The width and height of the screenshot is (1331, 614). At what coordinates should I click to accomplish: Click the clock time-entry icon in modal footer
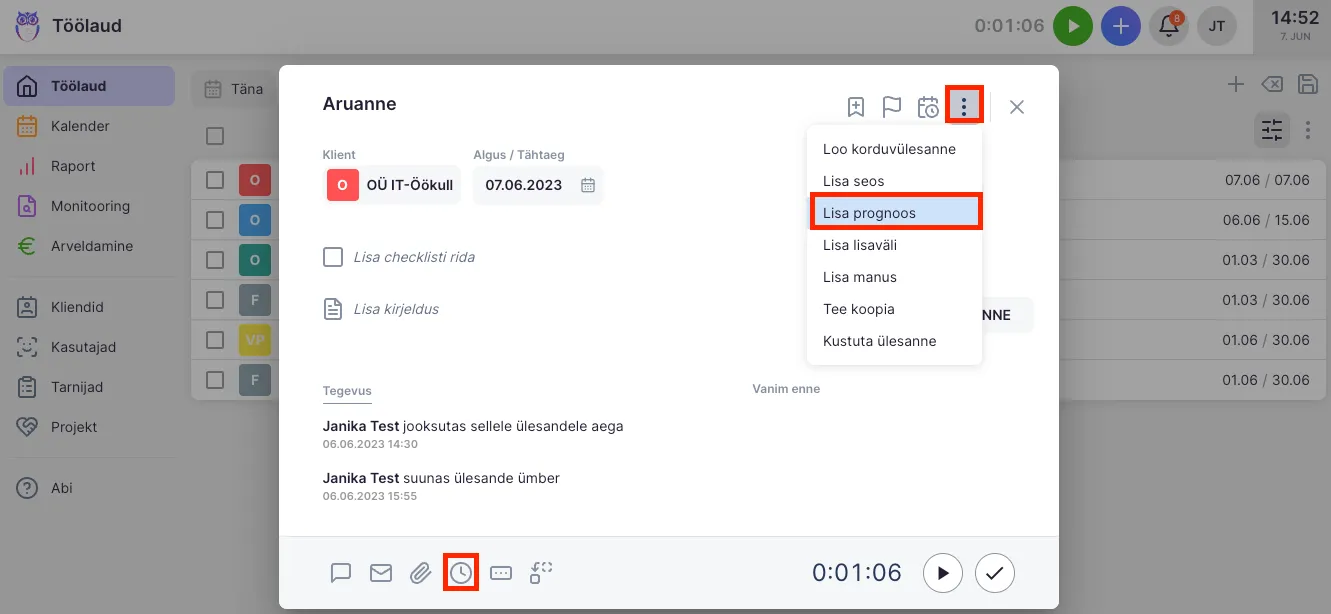(461, 573)
